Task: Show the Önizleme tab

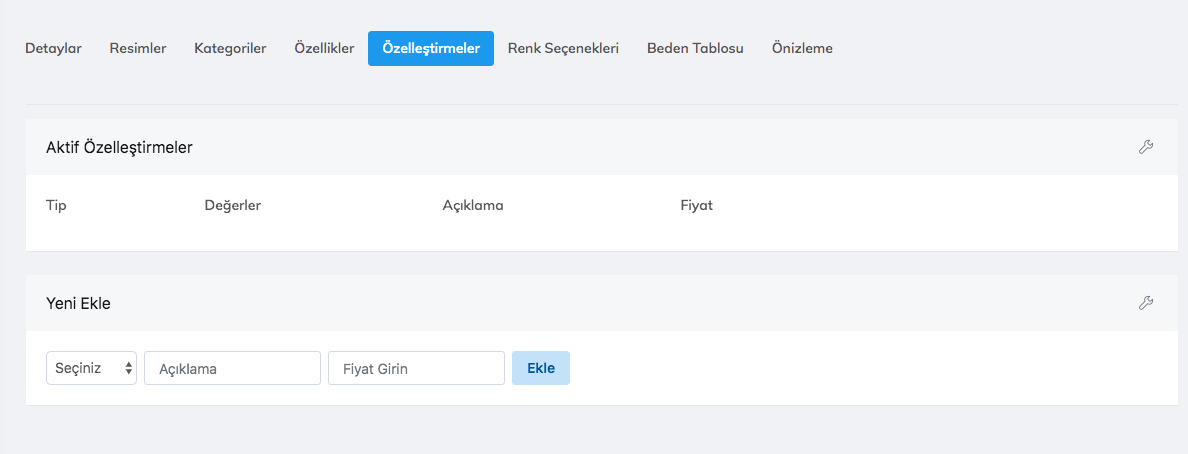Action: tap(802, 48)
